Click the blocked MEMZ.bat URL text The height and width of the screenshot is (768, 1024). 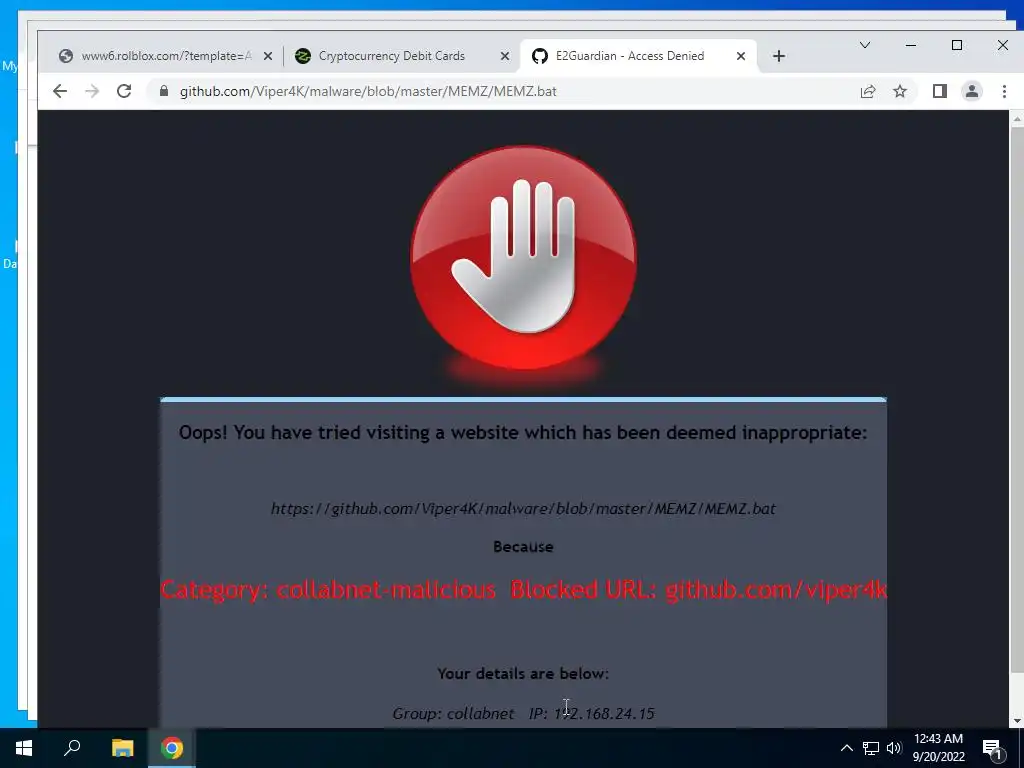coord(523,509)
